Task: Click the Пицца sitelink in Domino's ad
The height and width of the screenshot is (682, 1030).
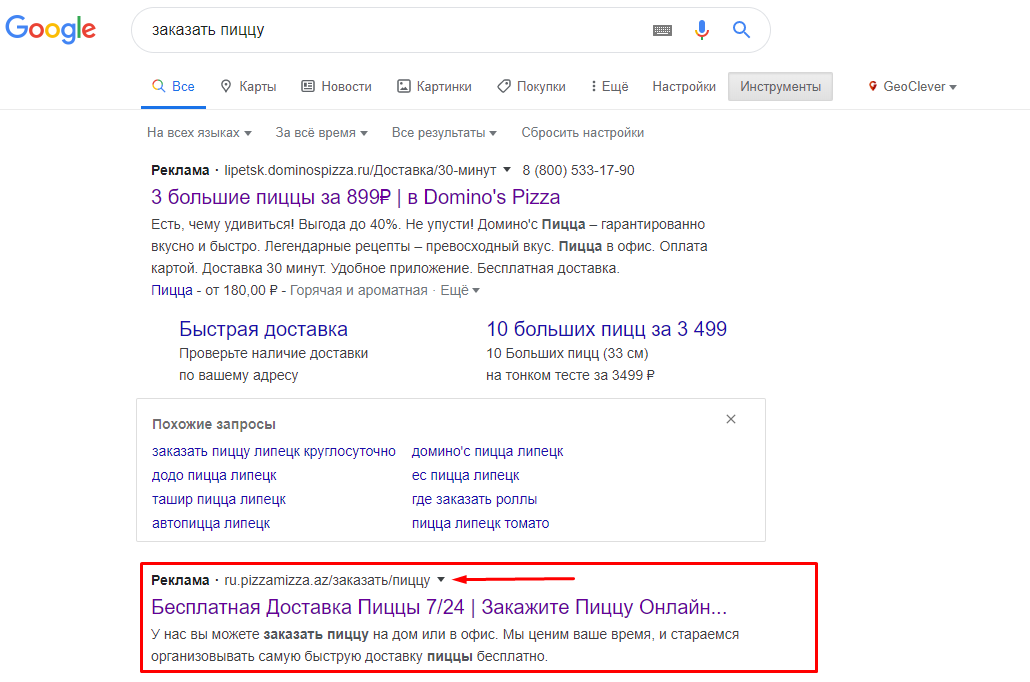Action: [x=172, y=290]
